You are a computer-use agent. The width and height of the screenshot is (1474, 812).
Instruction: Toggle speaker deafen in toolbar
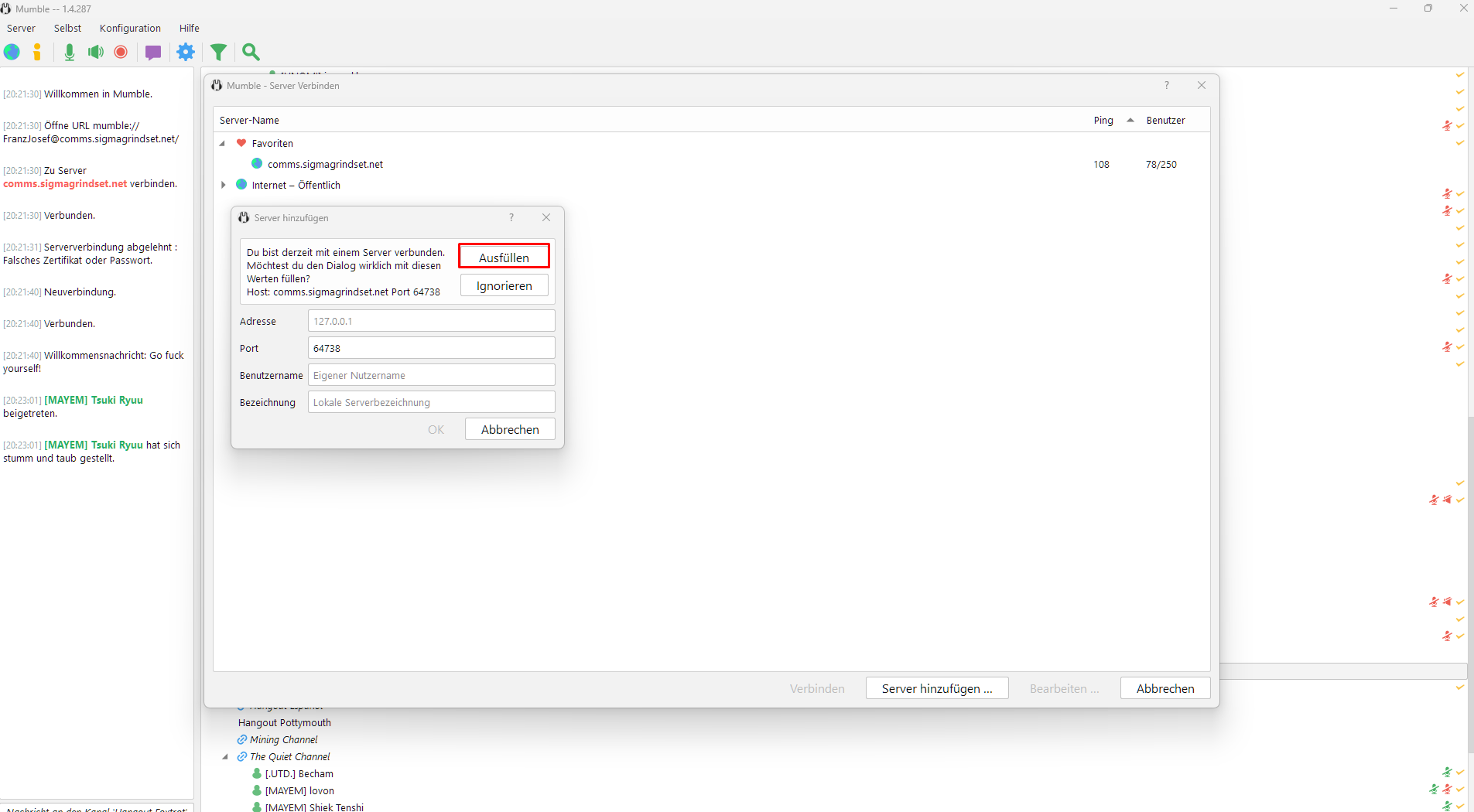point(95,52)
